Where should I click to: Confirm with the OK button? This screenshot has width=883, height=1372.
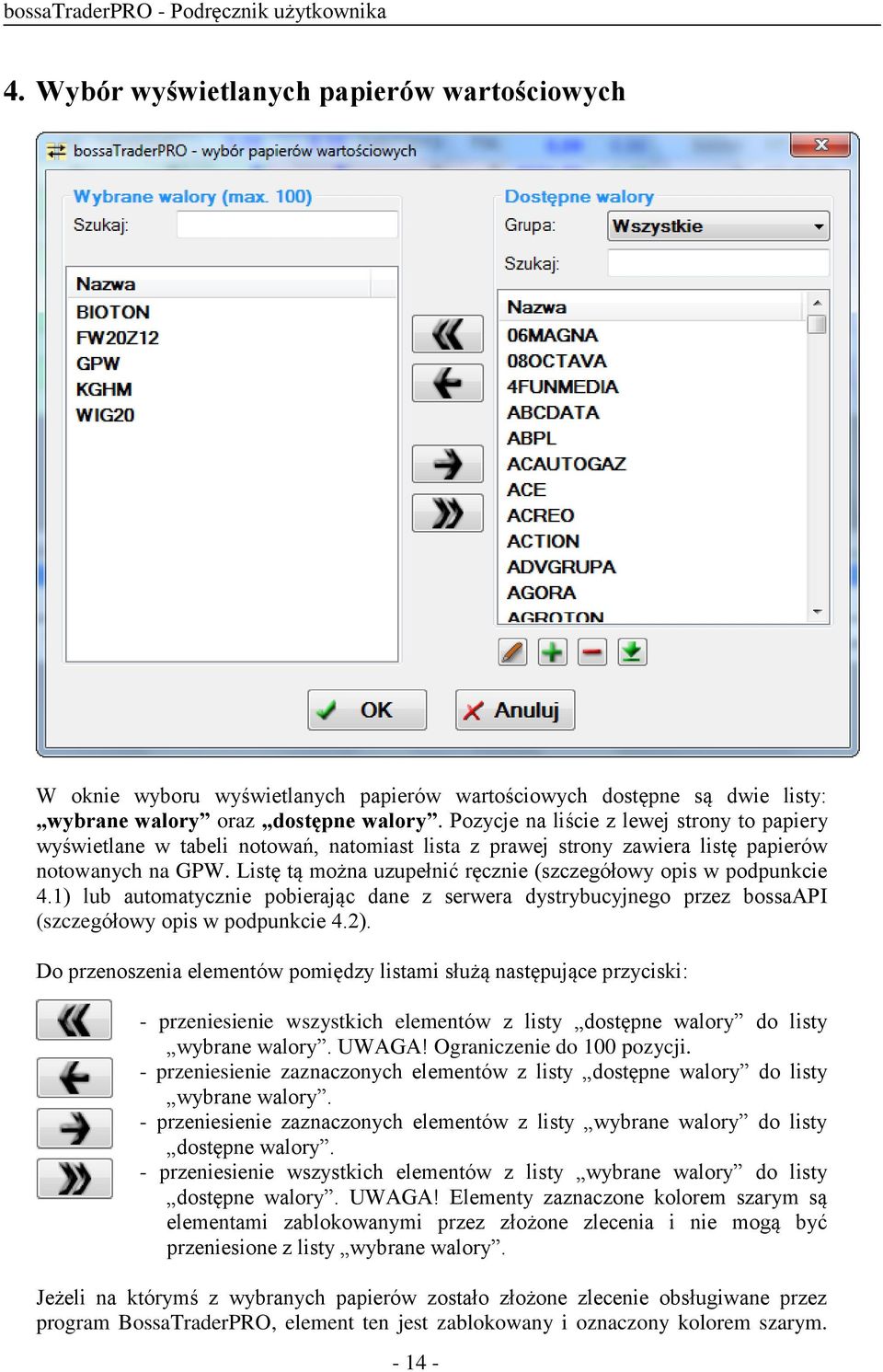coord(367,710)
